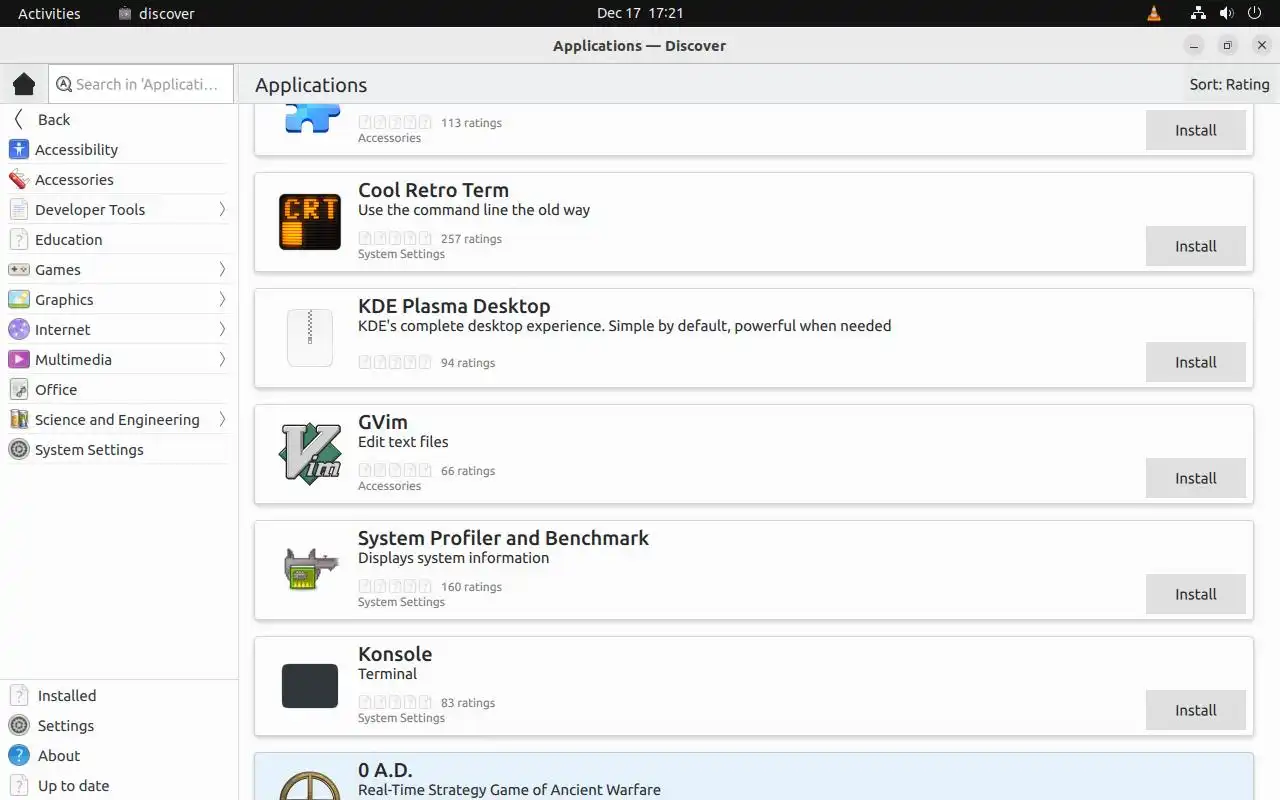This screenshot has width=1280, height=800.
Task: Focus the Search in Applications field
Action: (x=141, y=84)
